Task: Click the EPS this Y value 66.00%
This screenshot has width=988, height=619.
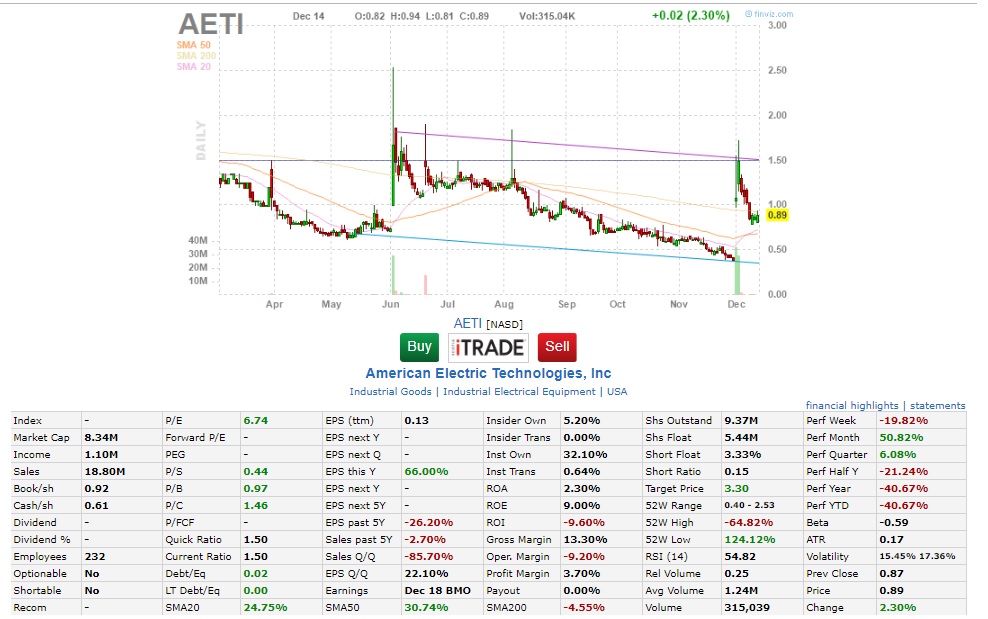Action: (427, 471)
